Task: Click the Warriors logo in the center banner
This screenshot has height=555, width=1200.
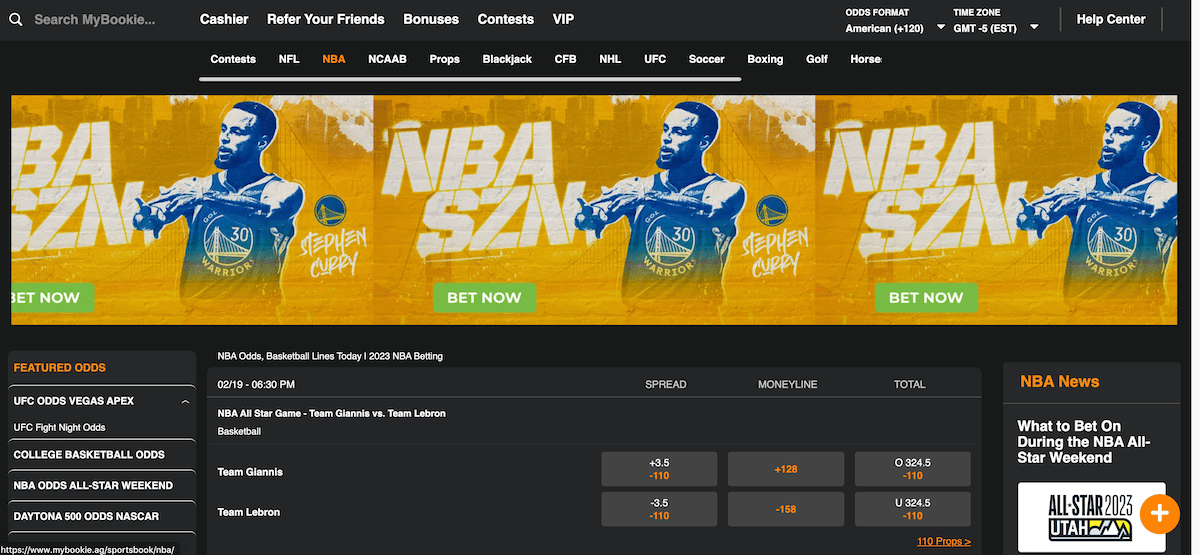Action: [x=770, y=210]
